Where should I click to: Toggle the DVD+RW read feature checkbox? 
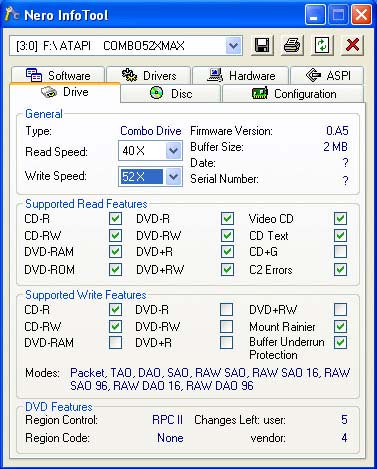[227, 269]
